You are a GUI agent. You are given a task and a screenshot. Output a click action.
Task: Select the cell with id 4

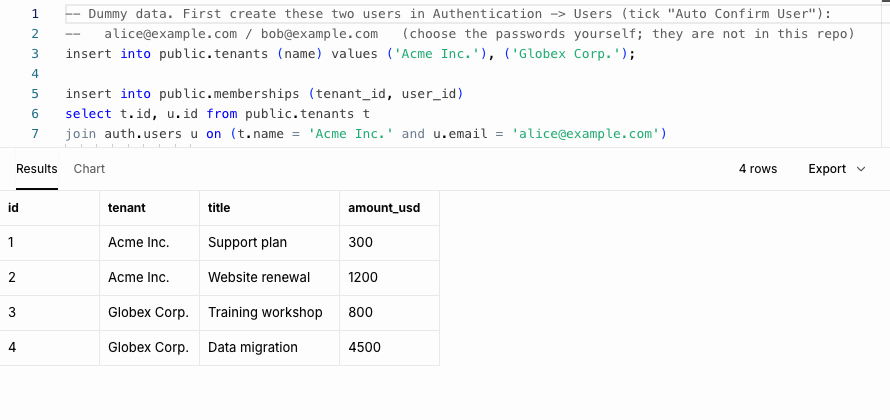point(49,348)
